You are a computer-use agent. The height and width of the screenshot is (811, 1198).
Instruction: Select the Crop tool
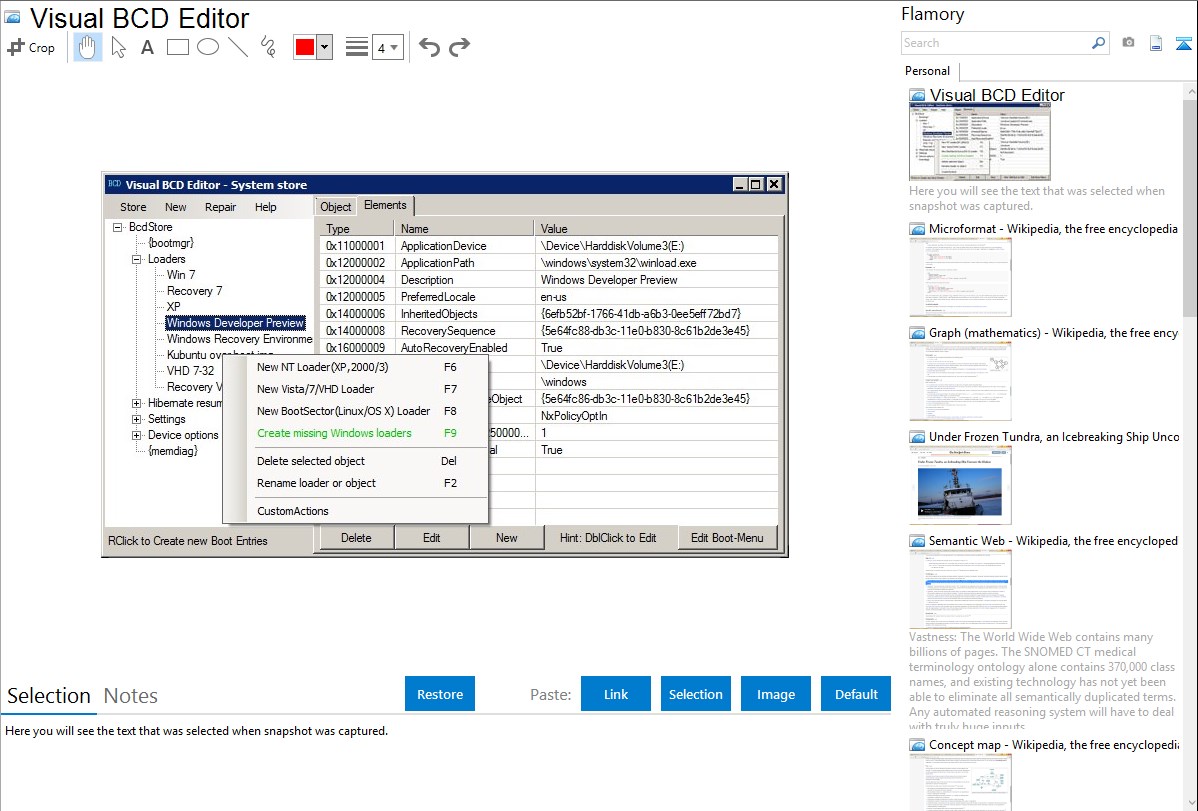pos(31,47)
